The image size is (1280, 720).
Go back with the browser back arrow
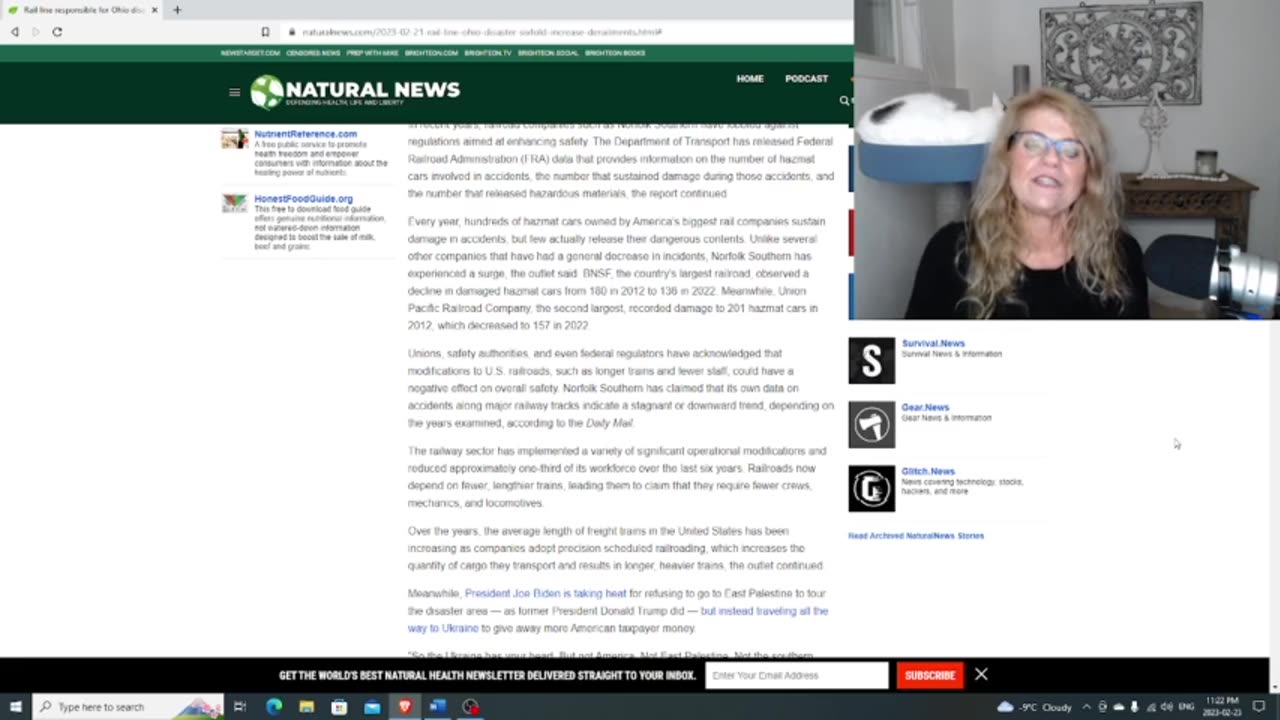14,32
